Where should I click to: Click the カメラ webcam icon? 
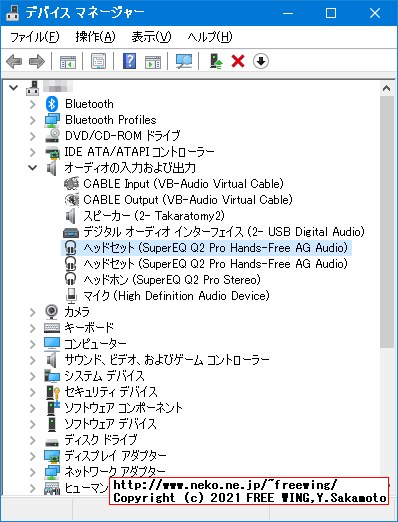click(52, 312)
